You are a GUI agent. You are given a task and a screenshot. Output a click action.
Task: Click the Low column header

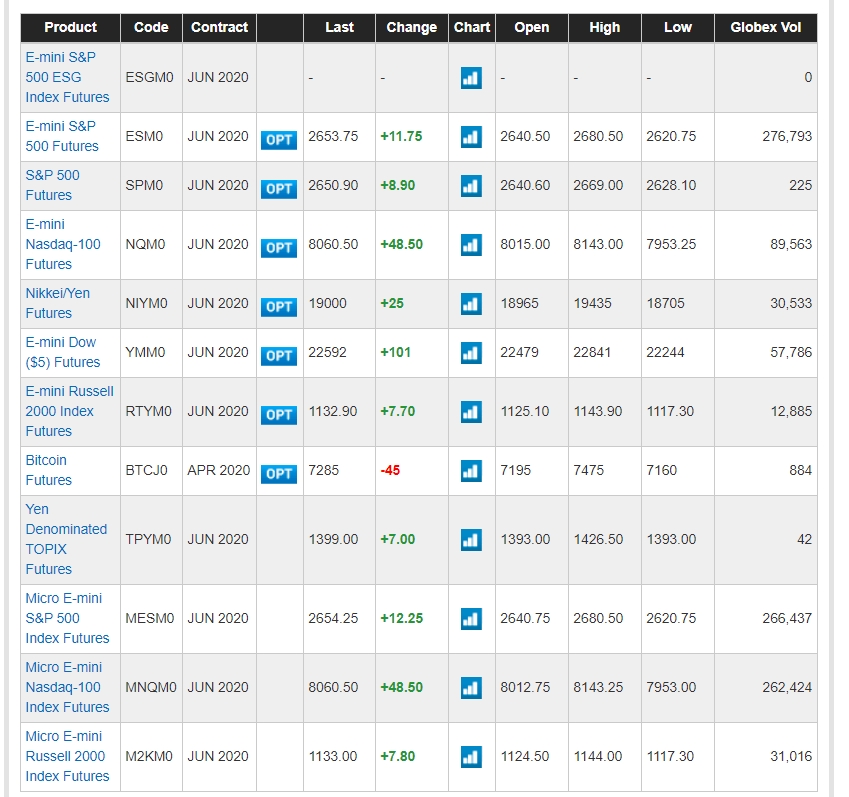pos(678,28)
